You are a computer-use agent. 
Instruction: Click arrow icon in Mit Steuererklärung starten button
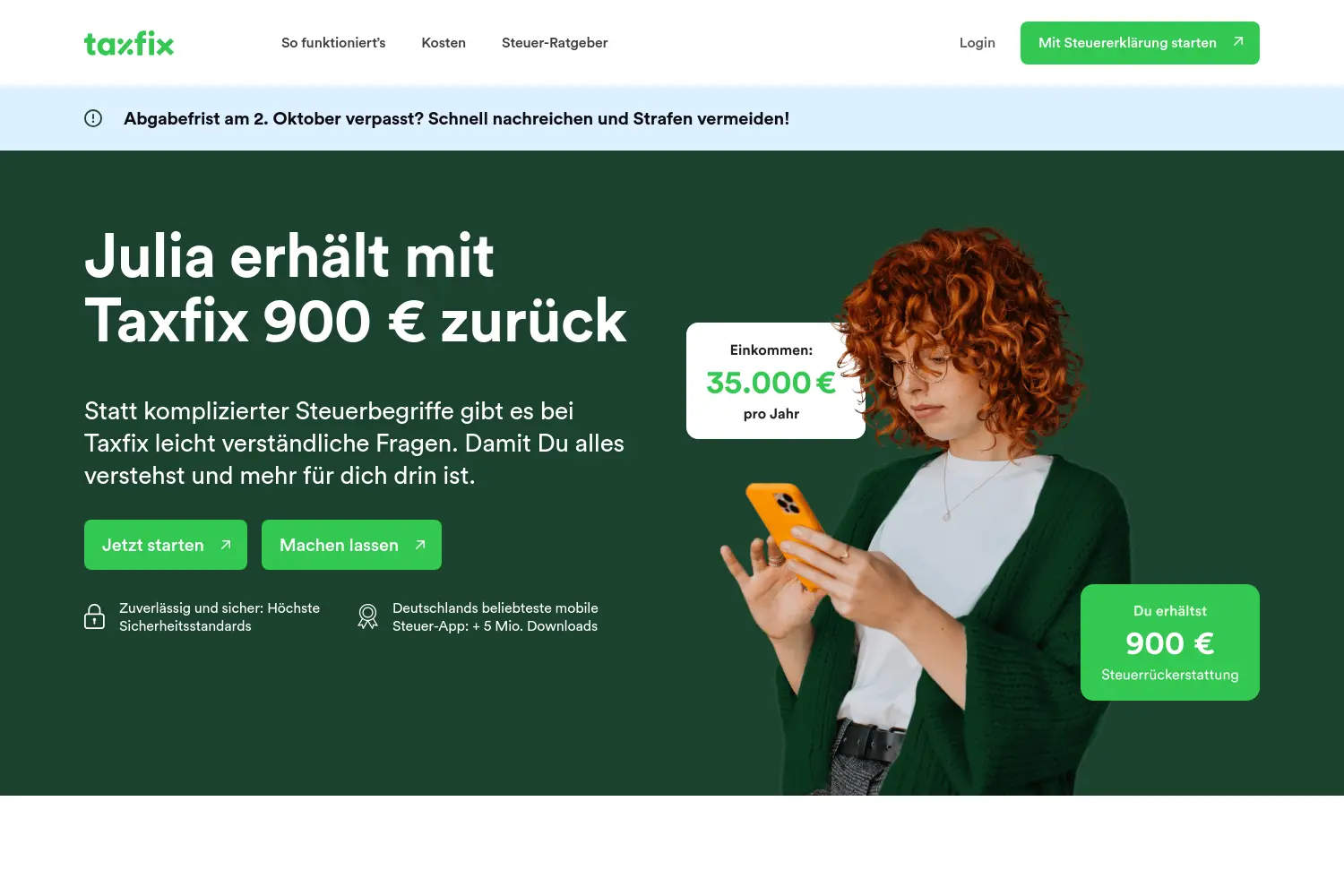point(1238,42)
